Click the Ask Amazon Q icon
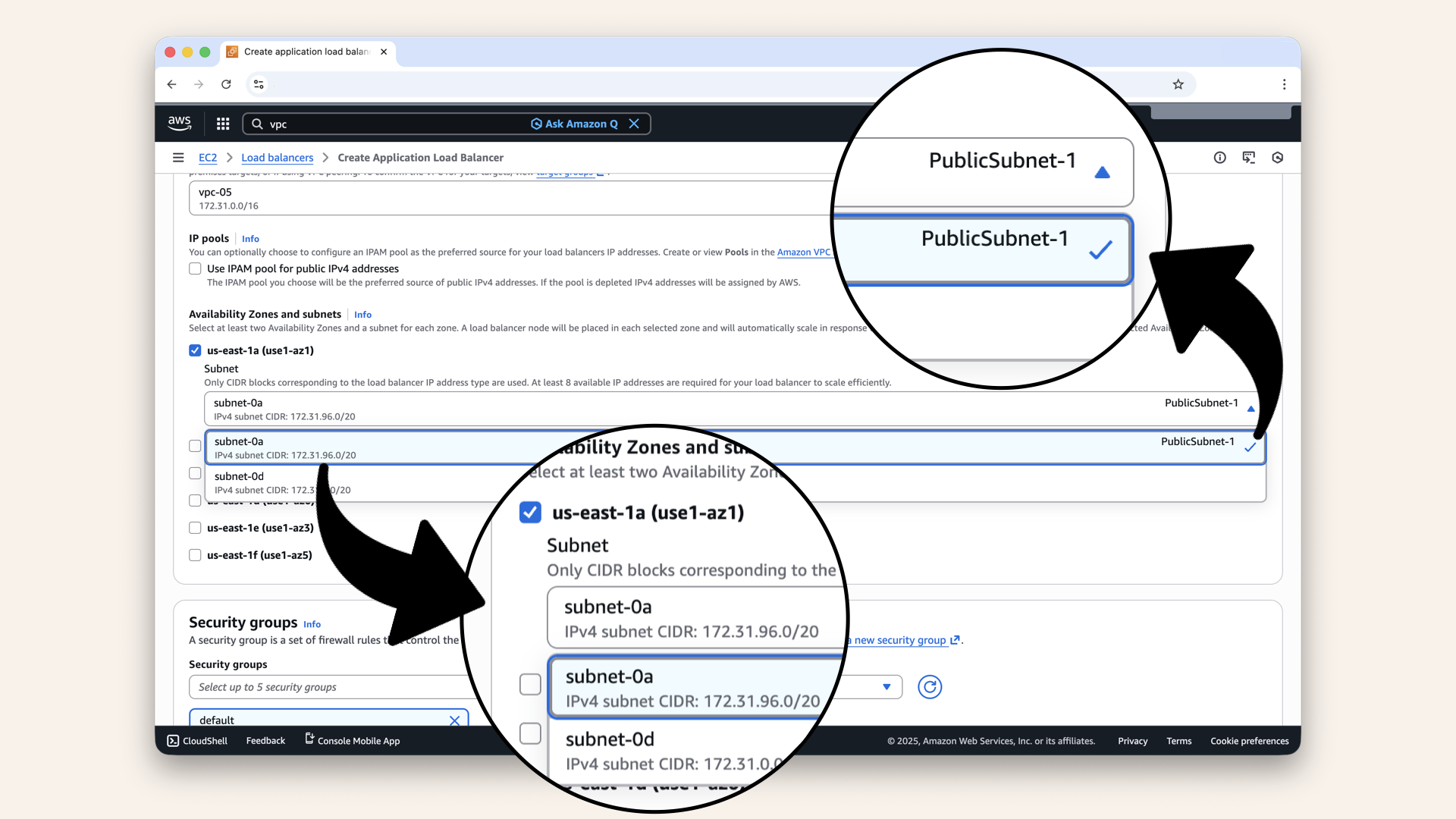 pos(537,124)
